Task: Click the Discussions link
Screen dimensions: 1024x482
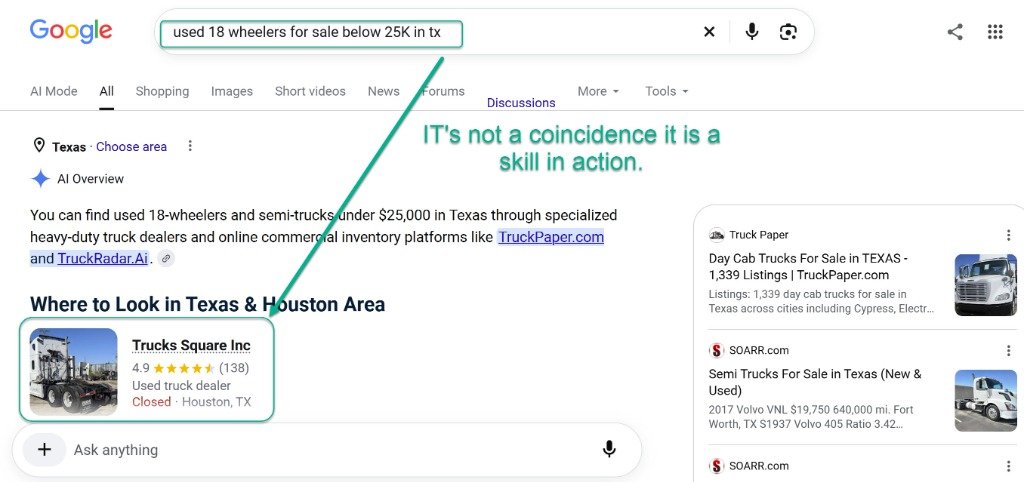Action: 521,103
